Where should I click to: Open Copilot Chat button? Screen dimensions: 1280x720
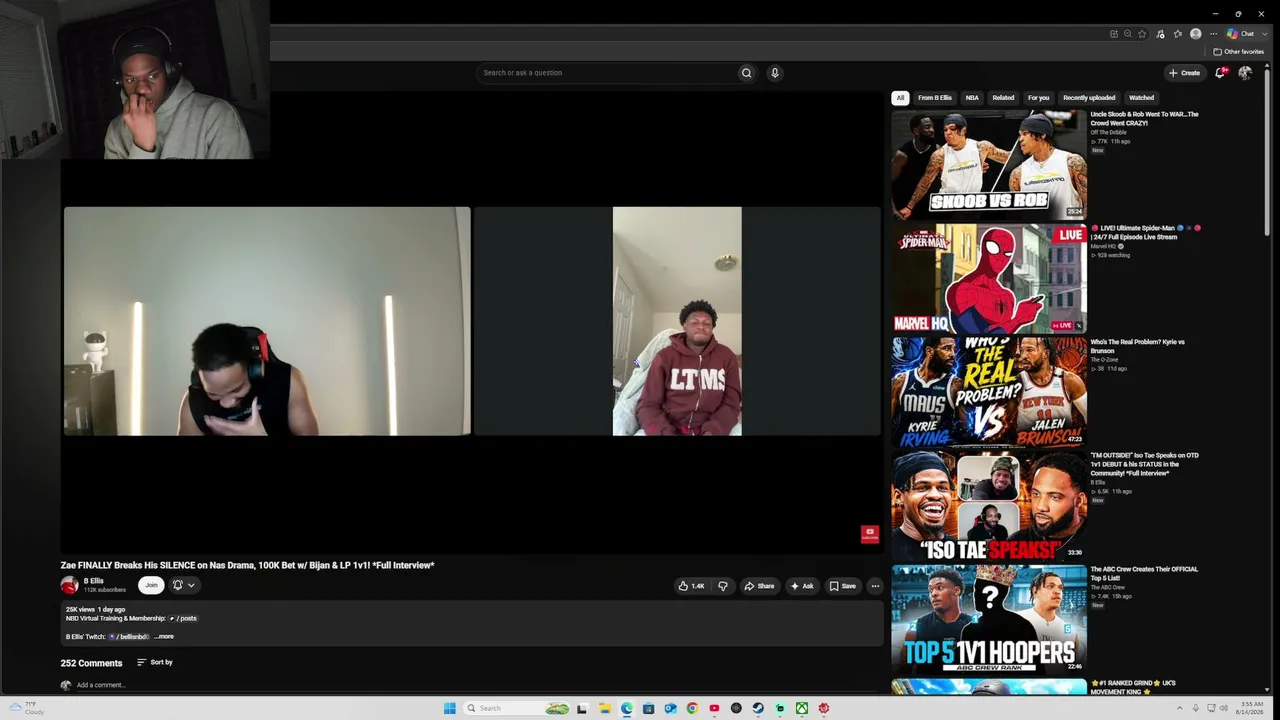click(1240, 34)
